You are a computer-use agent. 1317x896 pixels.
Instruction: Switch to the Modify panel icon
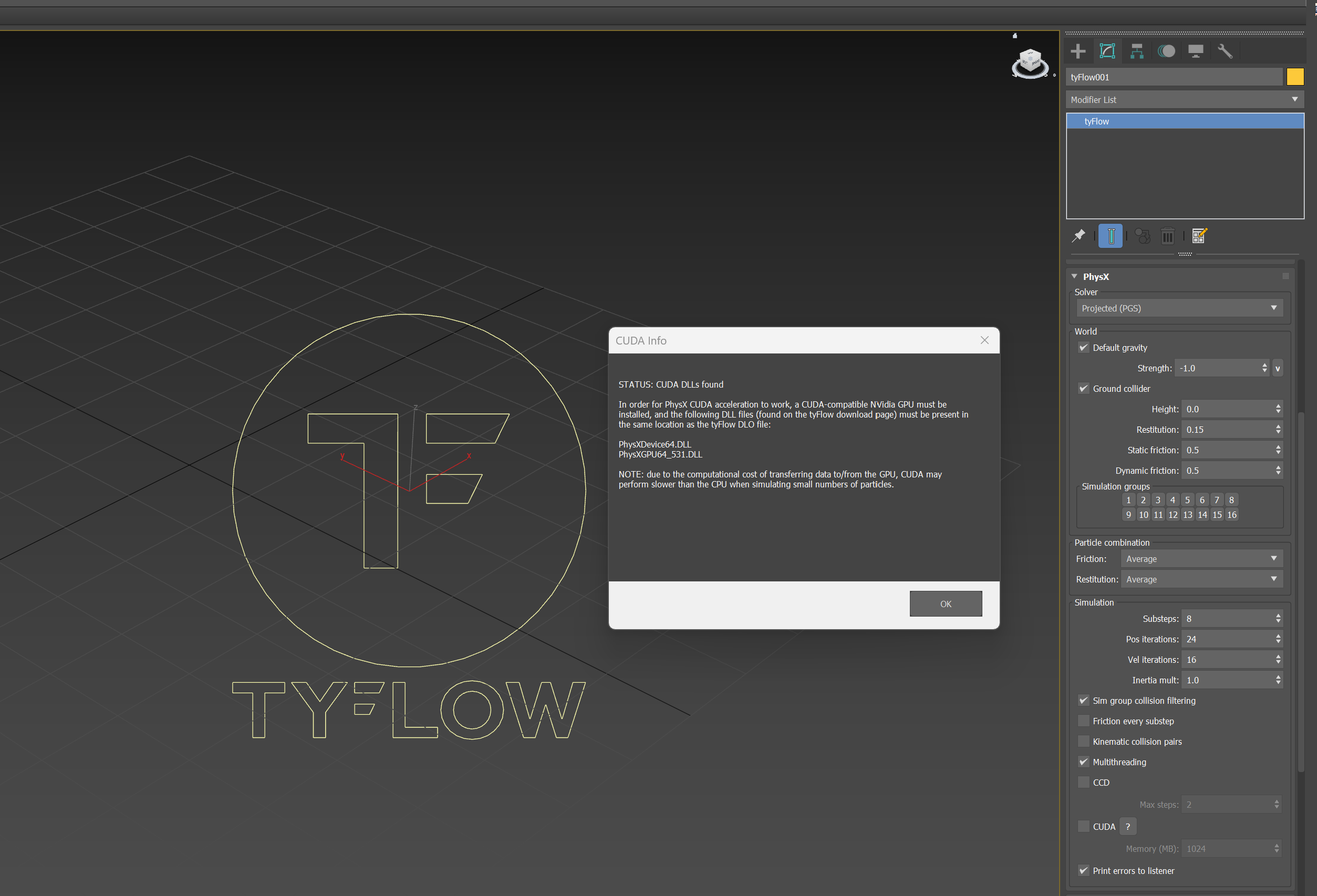(1107, 51)
